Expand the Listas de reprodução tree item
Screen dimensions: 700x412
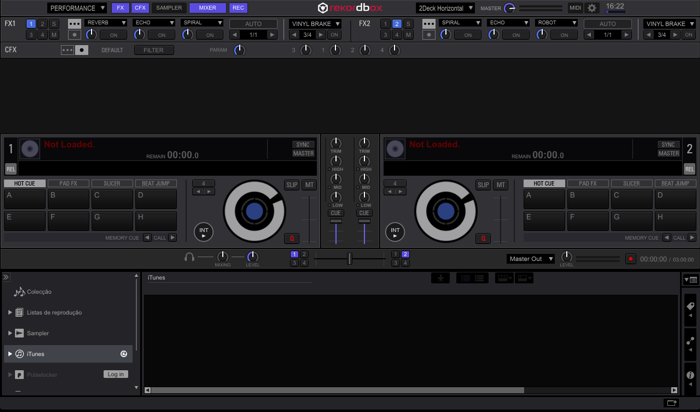(x=10, y=312)
